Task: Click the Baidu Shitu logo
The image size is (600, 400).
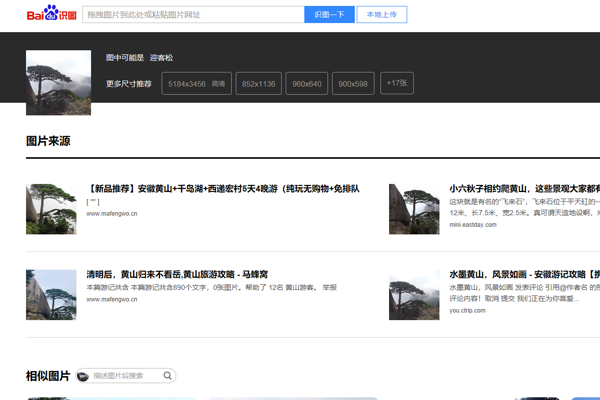Action: tap(51, 15)
